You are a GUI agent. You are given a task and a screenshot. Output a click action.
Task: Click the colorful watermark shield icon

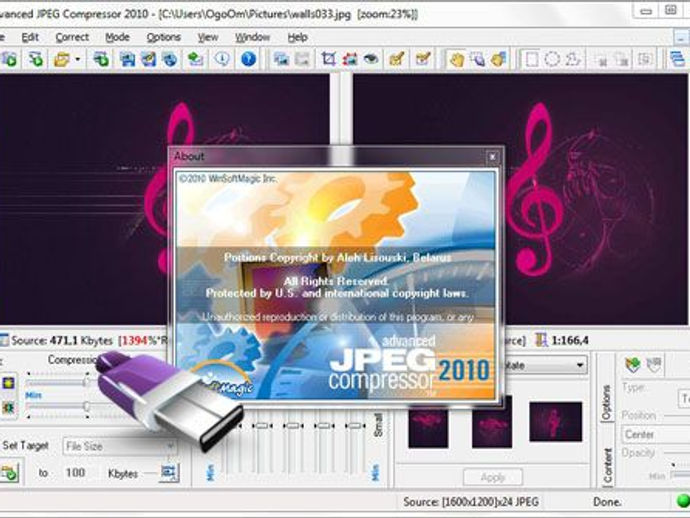(633, 364)
